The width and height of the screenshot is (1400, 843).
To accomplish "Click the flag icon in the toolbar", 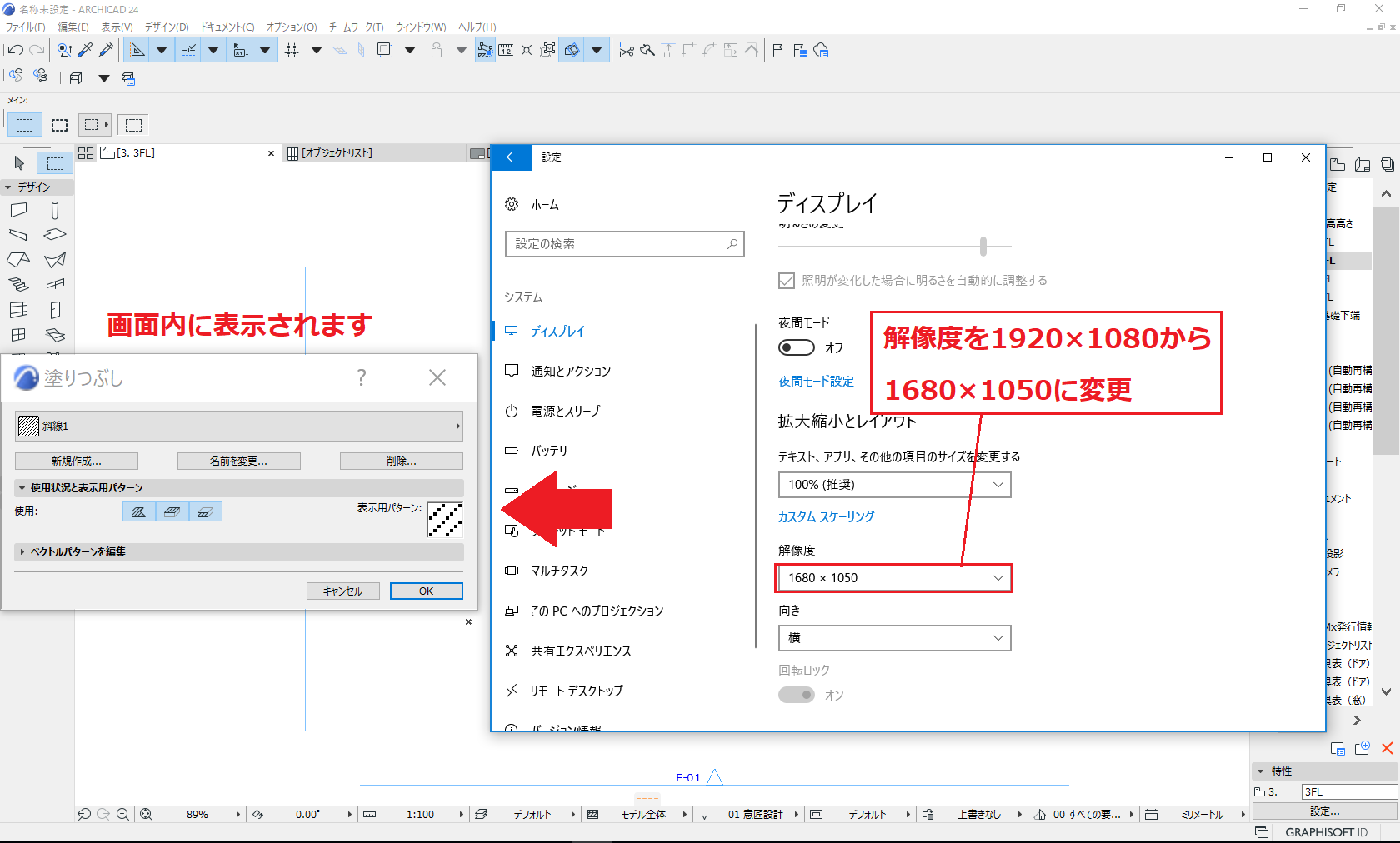I will pos(777,50).
